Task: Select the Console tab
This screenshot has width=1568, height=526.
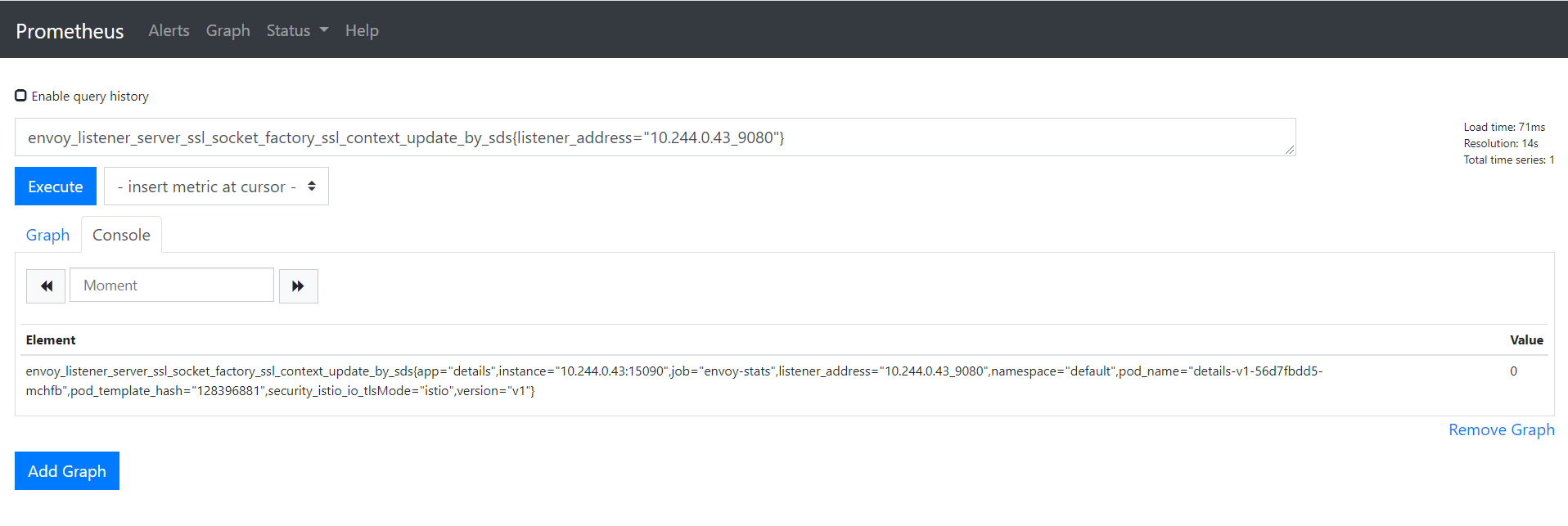Action: (x=121, y=235)
